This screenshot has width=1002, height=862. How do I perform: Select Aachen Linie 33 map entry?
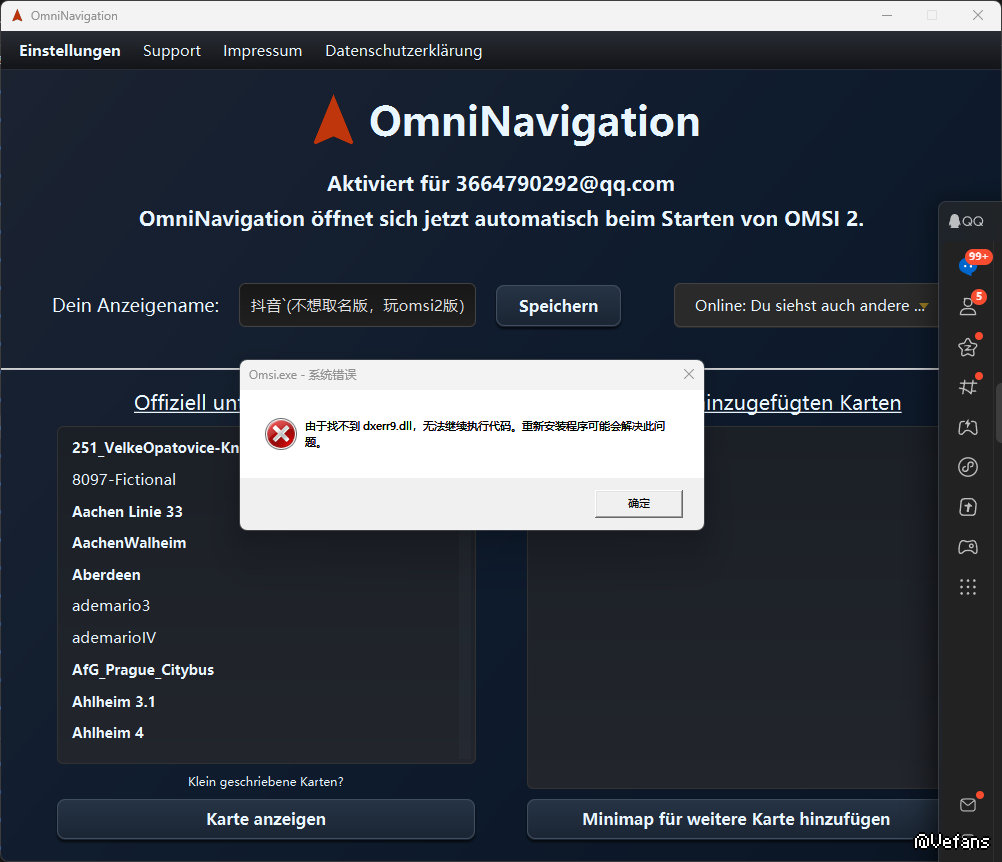click(127, 512)
